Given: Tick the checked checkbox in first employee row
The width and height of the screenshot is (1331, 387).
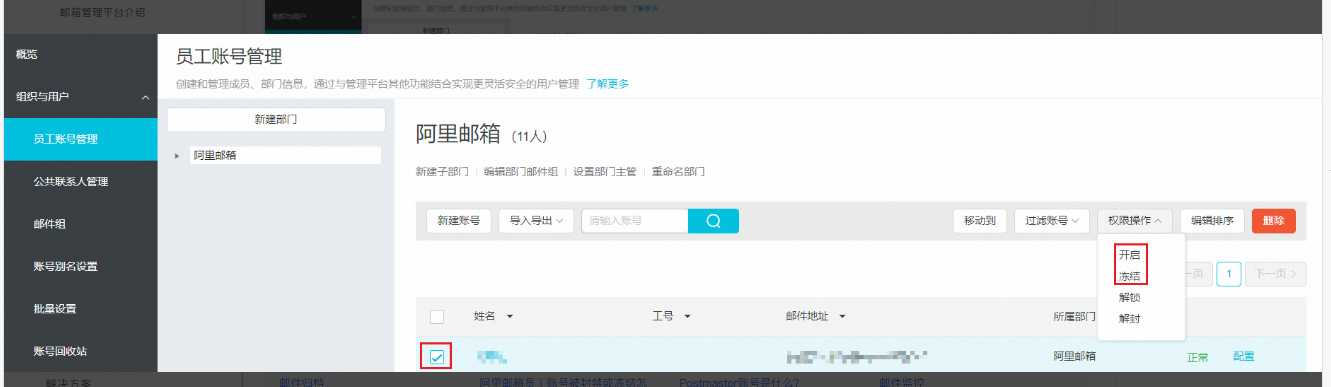Looking at the screenshot, I should (436, 356).
